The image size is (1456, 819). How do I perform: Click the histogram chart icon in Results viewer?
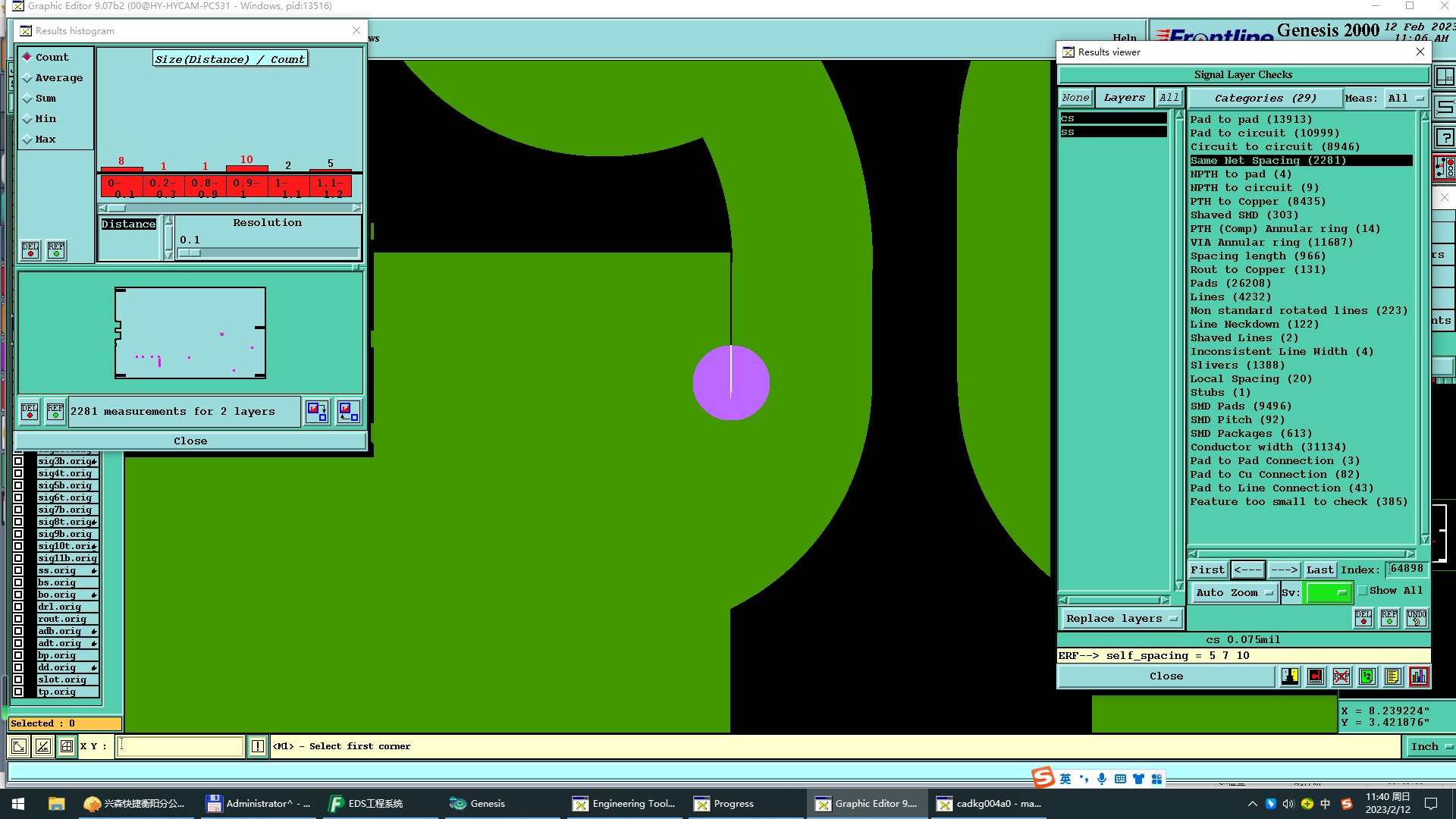coord(1418,676)
